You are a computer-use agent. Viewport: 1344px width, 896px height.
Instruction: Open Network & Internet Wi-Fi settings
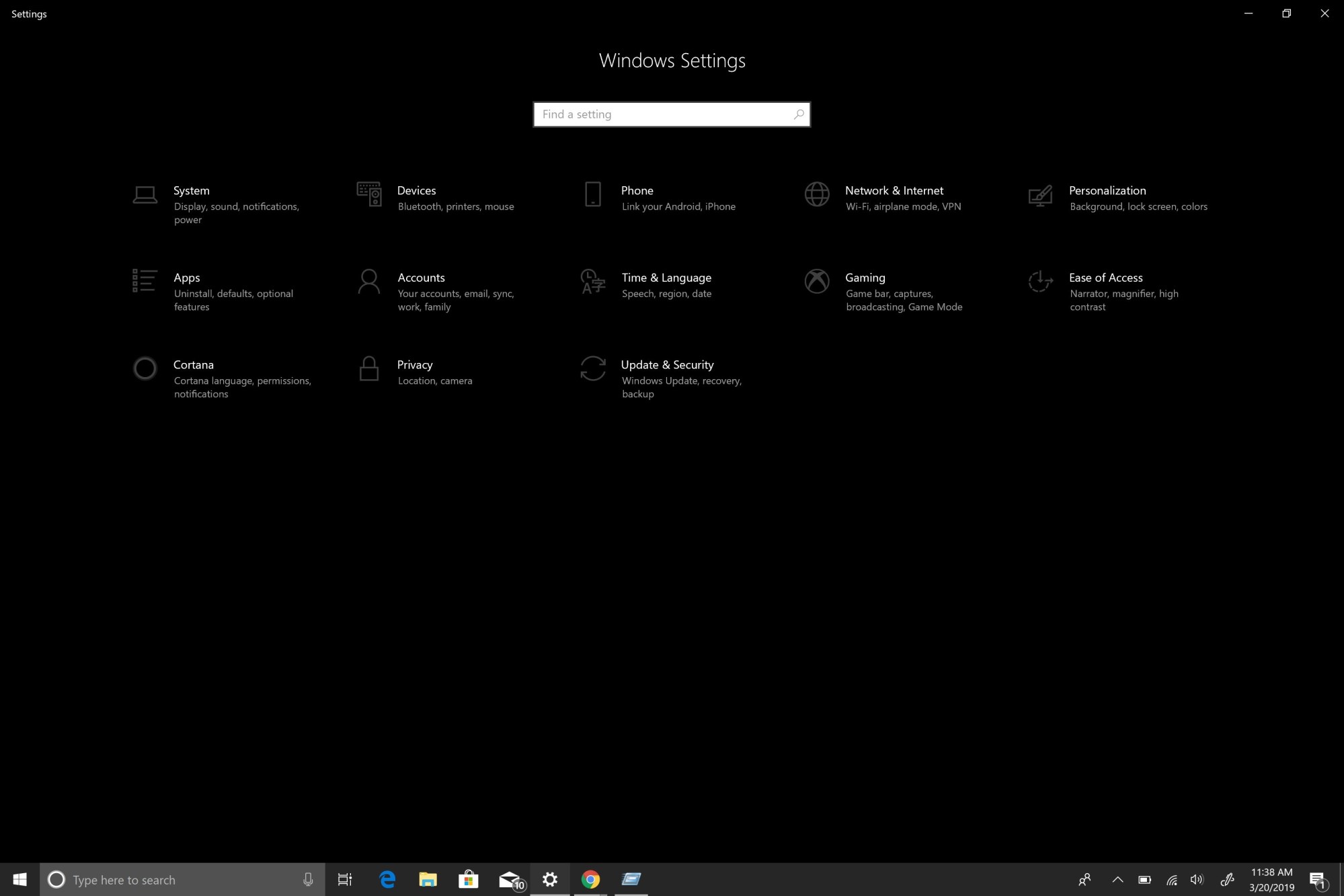[894, 197]
